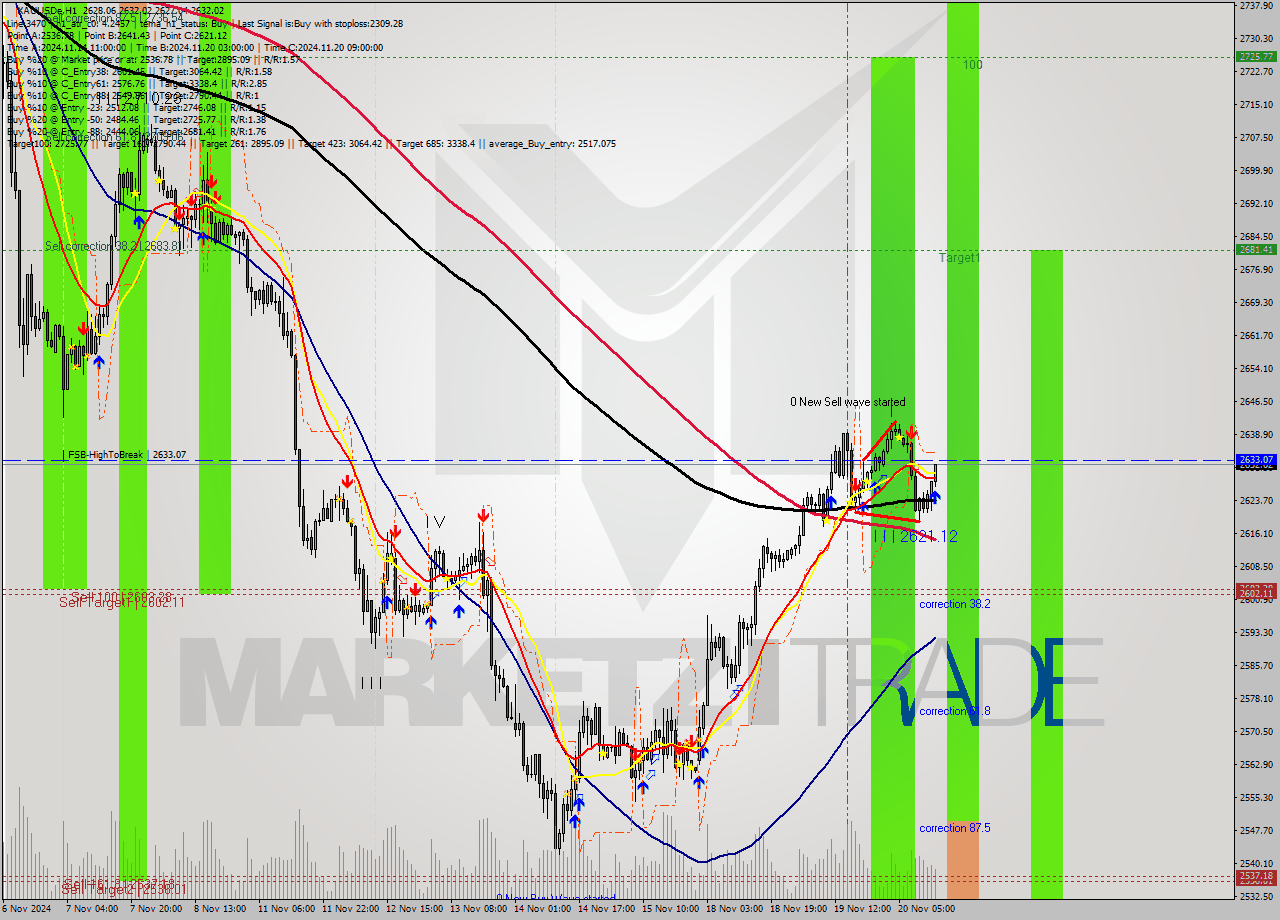
Task: Click the 2578.10 price axis label
Action: click(x=1256, y=698)
